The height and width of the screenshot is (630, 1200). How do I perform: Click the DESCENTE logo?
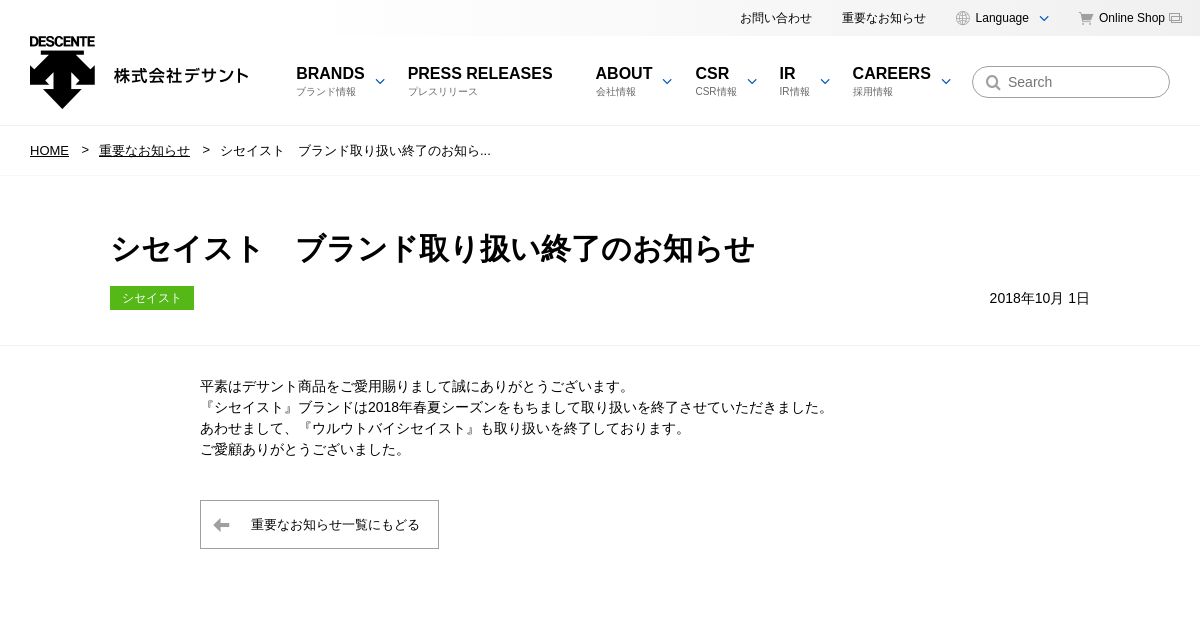pos(62,72)
